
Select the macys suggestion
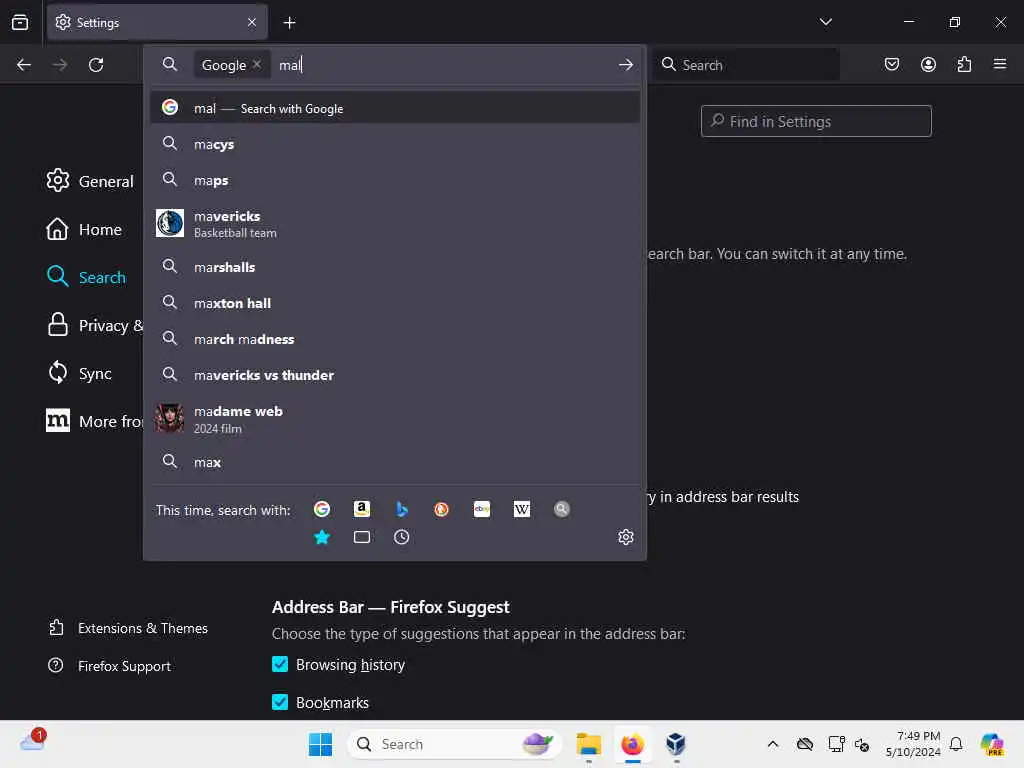point(395,144)
